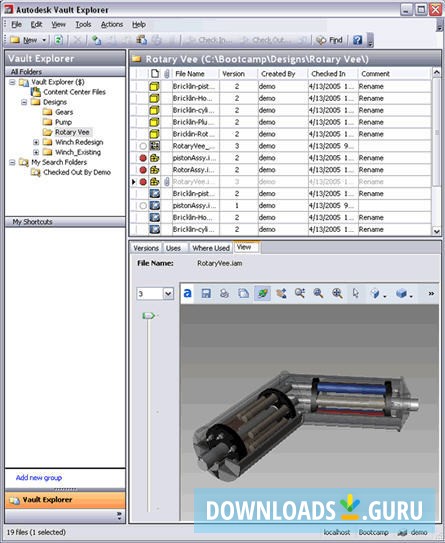Expand the Winch Redesign folder
The width and height of the screenshot is (445, 543).
36,142
